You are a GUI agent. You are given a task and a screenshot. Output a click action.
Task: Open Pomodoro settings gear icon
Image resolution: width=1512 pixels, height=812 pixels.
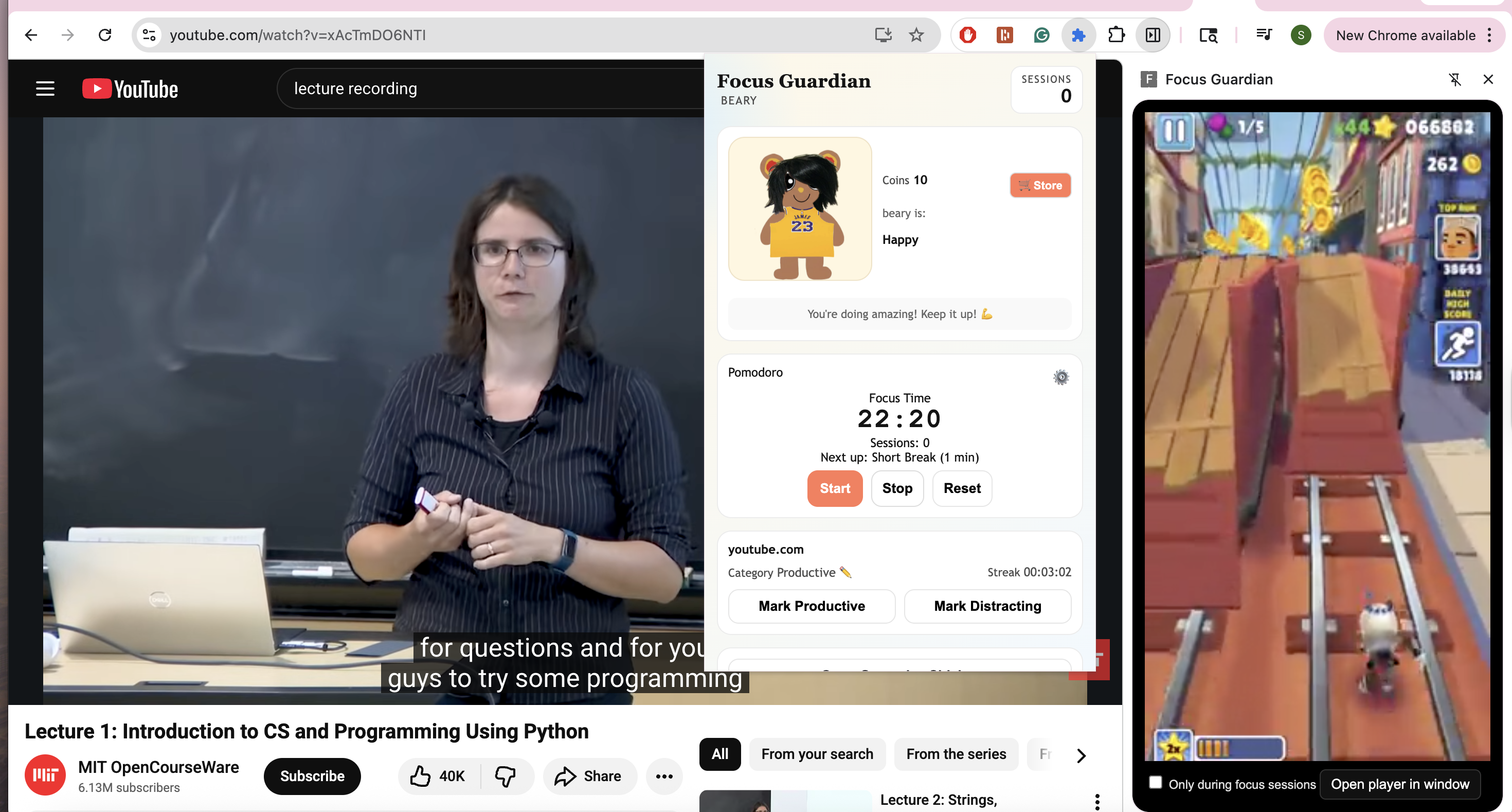(1060, 377)
